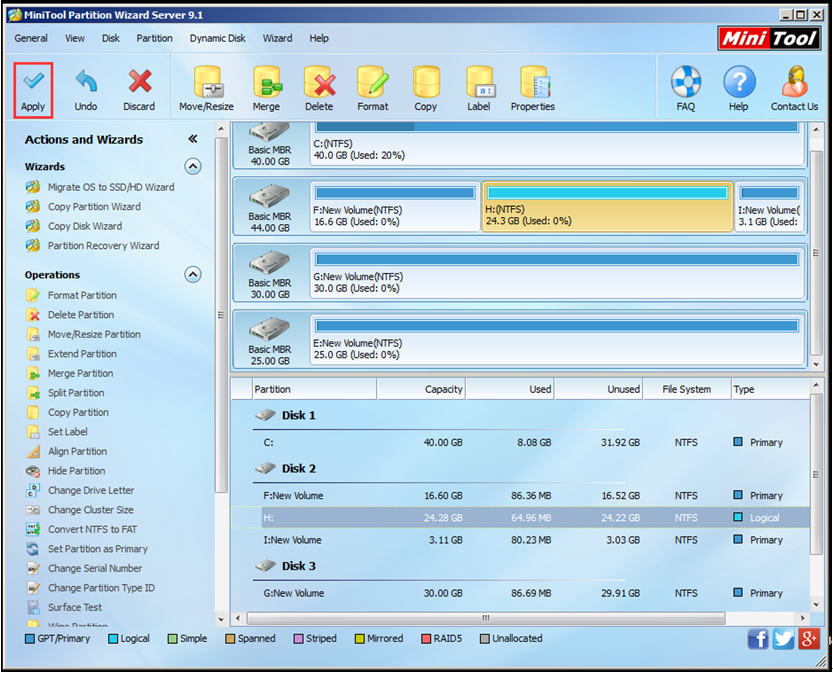
Task: Select H:(NTFS) 24.3 GB partition block
Action: 607,207
